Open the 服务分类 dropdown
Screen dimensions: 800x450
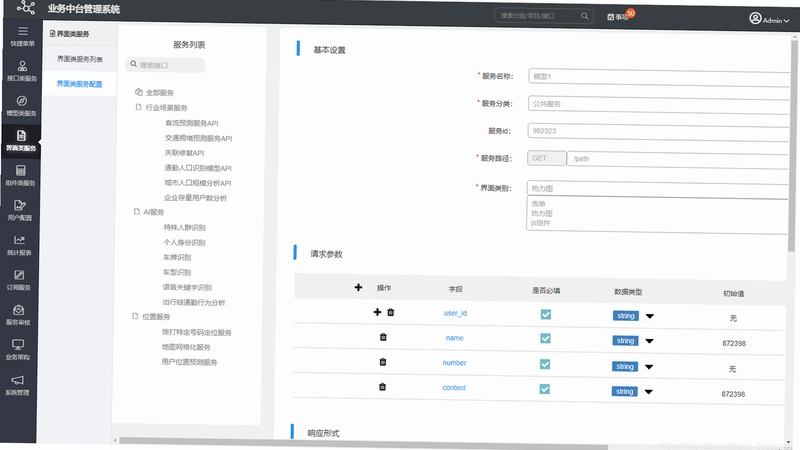659,104
